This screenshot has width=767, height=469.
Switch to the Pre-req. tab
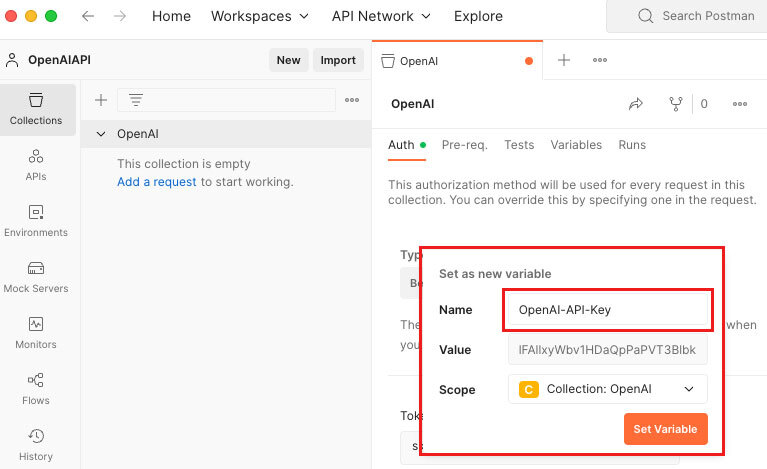pos(465,145)
